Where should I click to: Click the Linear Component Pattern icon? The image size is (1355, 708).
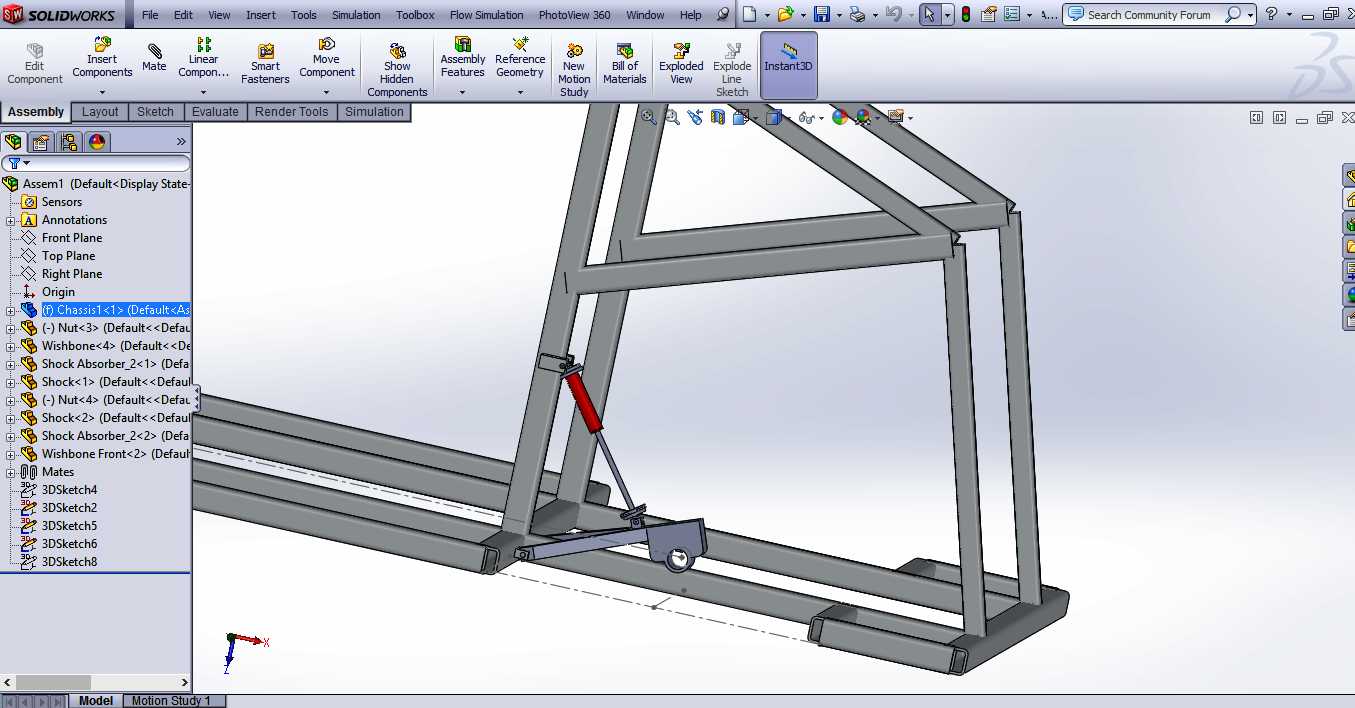(x=204, y=45)
